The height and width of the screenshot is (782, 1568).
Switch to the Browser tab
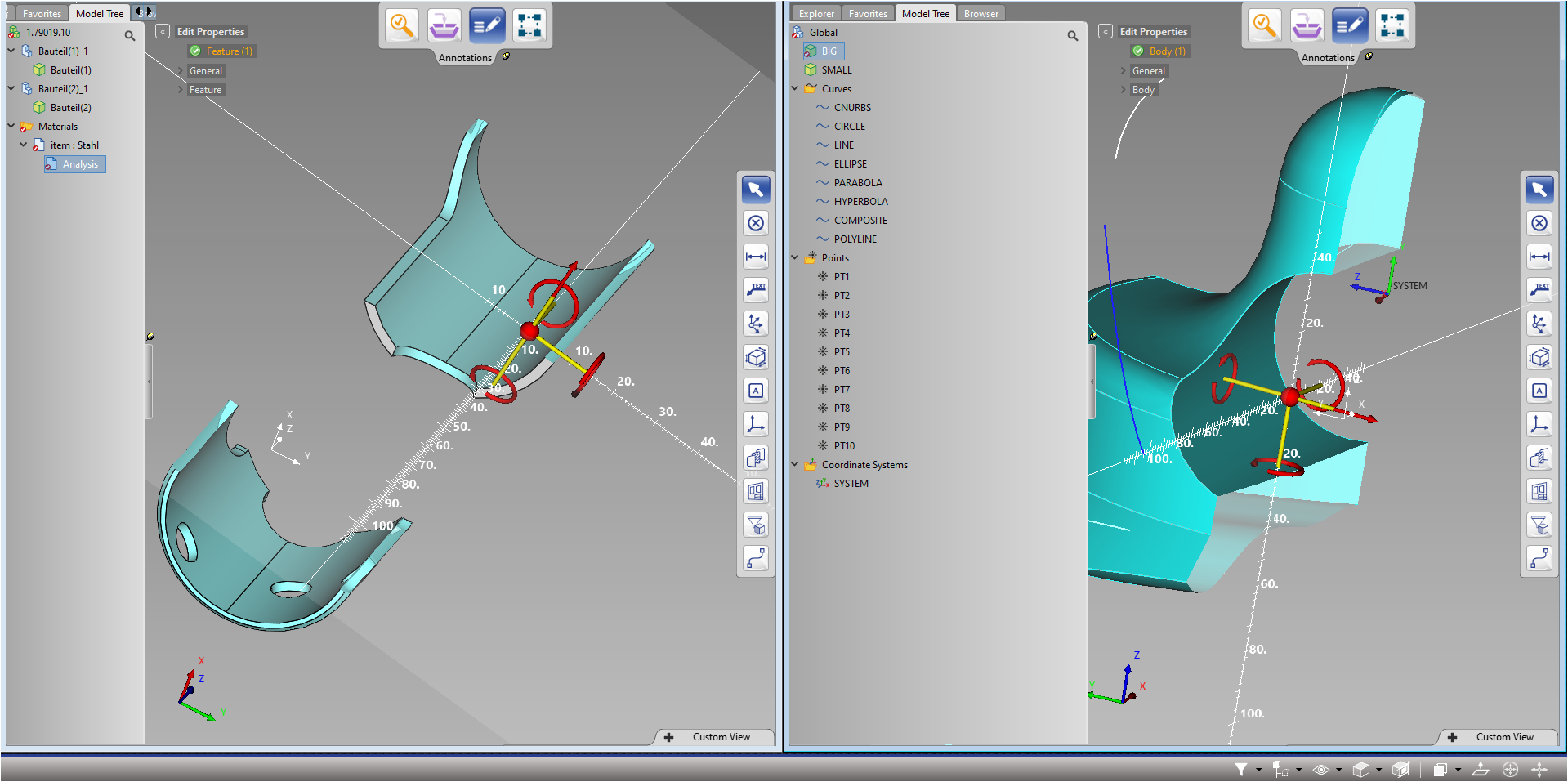click(x=980, y=12)
